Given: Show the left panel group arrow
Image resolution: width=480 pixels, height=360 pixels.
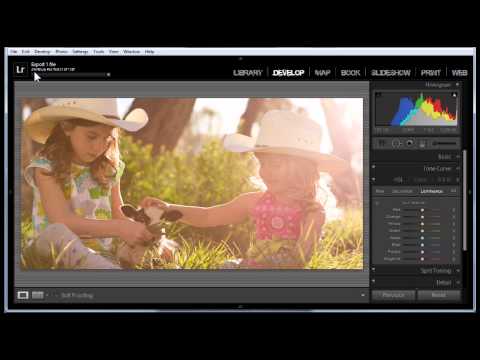Looking at the screenshot, I should [11, 192].
